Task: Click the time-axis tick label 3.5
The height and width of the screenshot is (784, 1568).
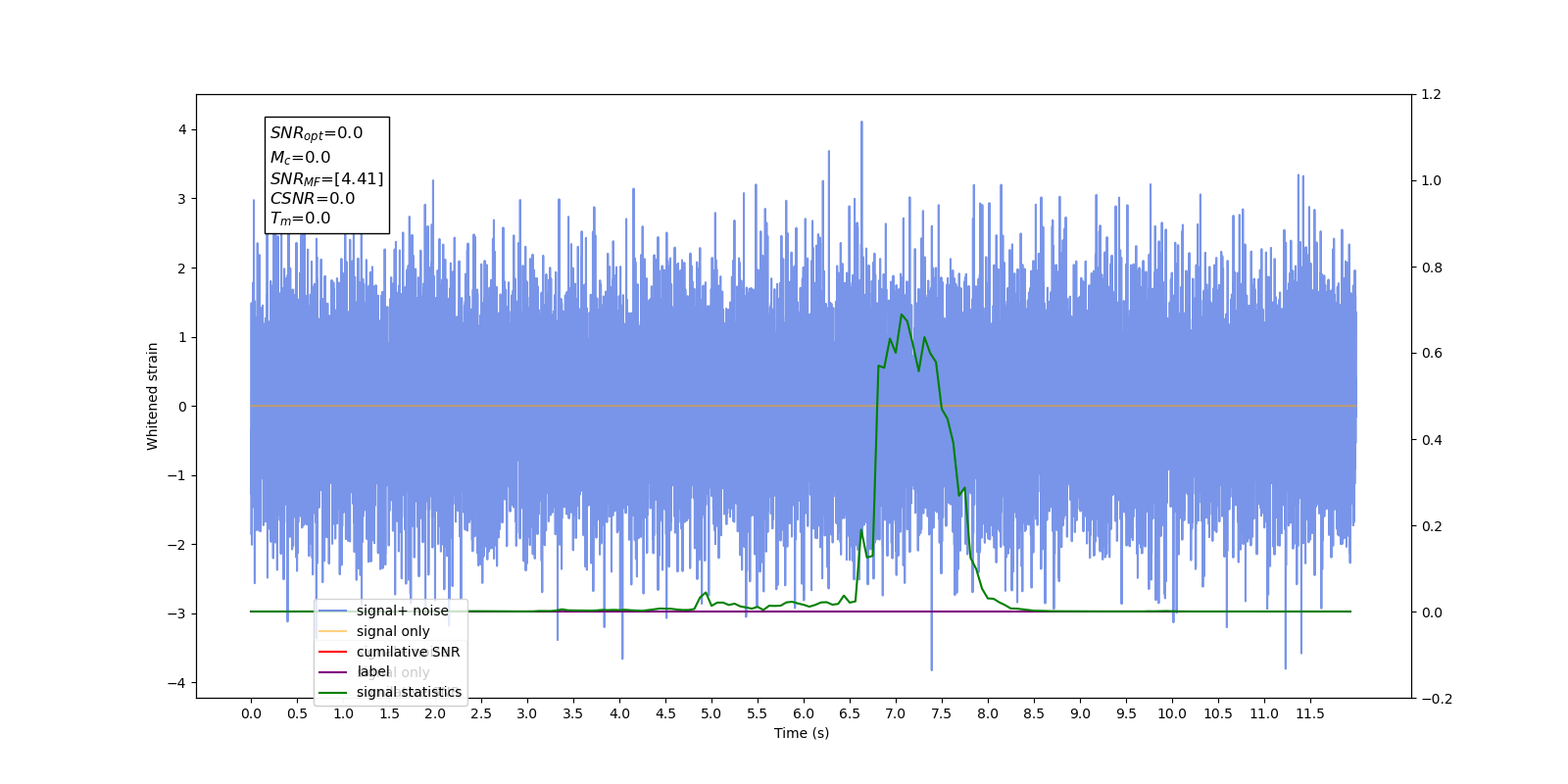Action: tap(573, 713)
